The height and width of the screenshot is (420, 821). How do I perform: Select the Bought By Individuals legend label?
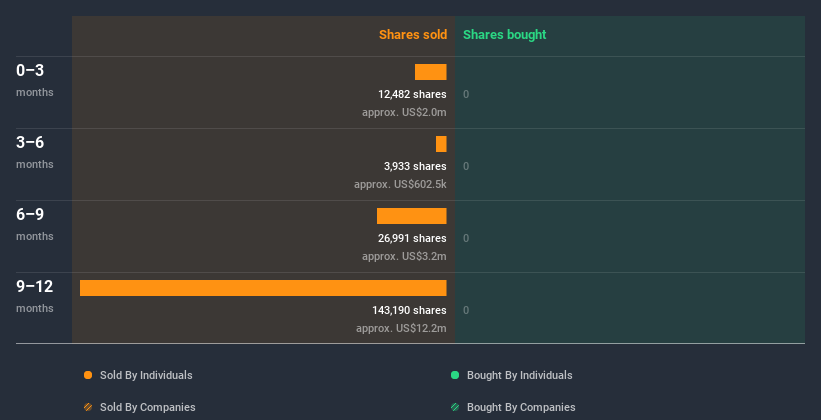[x=519, y=375]
